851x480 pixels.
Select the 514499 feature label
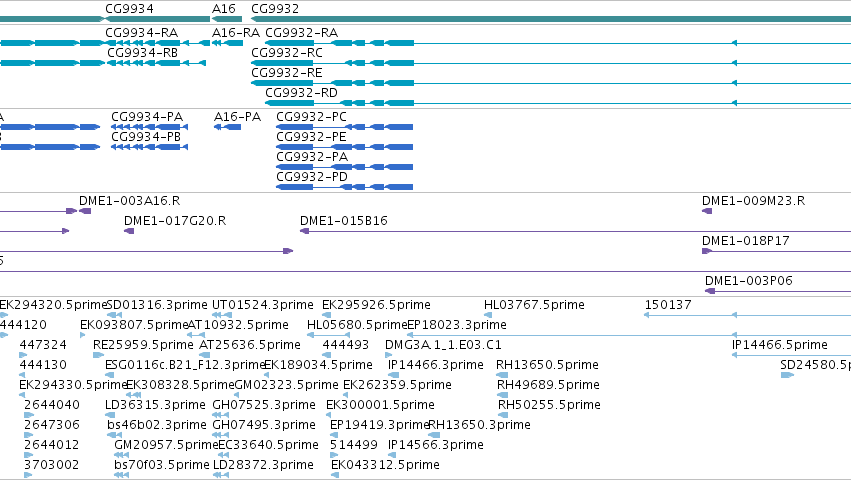tap(354, 446)
